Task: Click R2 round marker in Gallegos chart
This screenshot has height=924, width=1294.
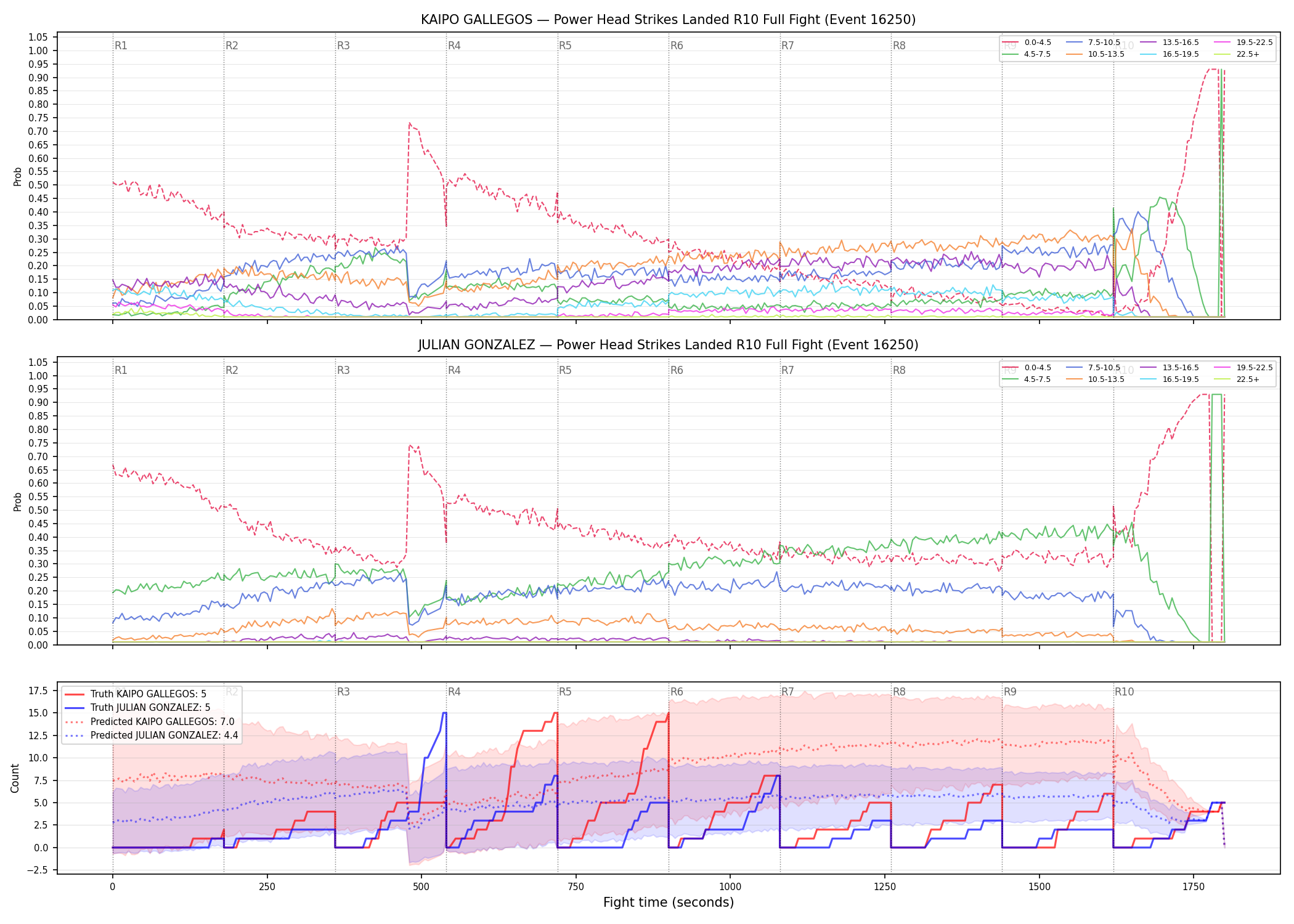Action: point(232,46)
